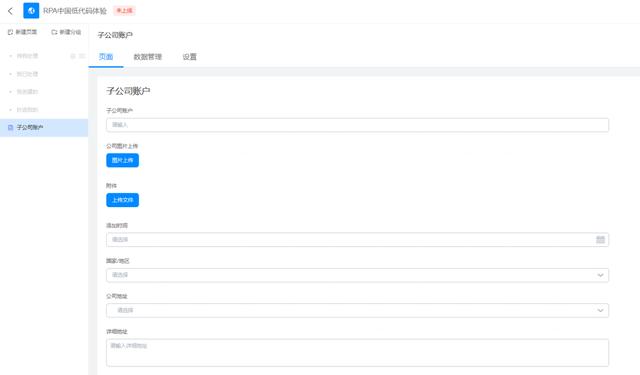Viewport: 640px width, 375px height.
Task: Select 子公司账户 in the left sidebar
Action: click(x=44, y=128)
